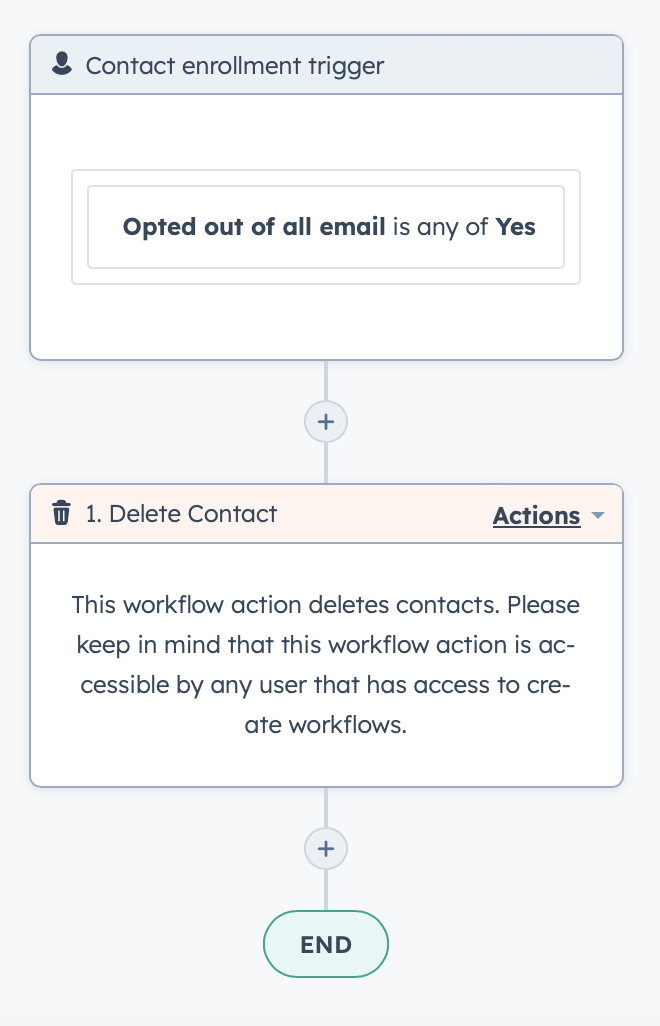Select the 'Opted out of all email' filter box

[326, 227]
